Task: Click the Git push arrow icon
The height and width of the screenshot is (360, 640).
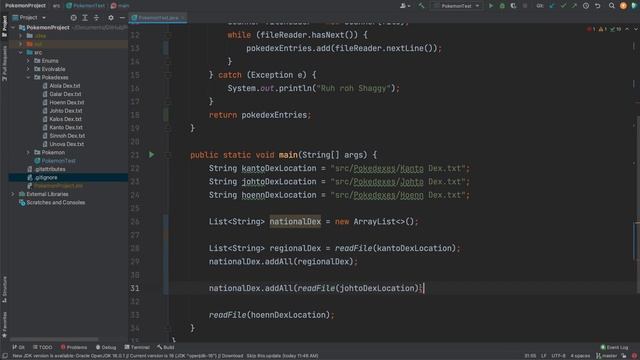Action: [x=574, y=6]
